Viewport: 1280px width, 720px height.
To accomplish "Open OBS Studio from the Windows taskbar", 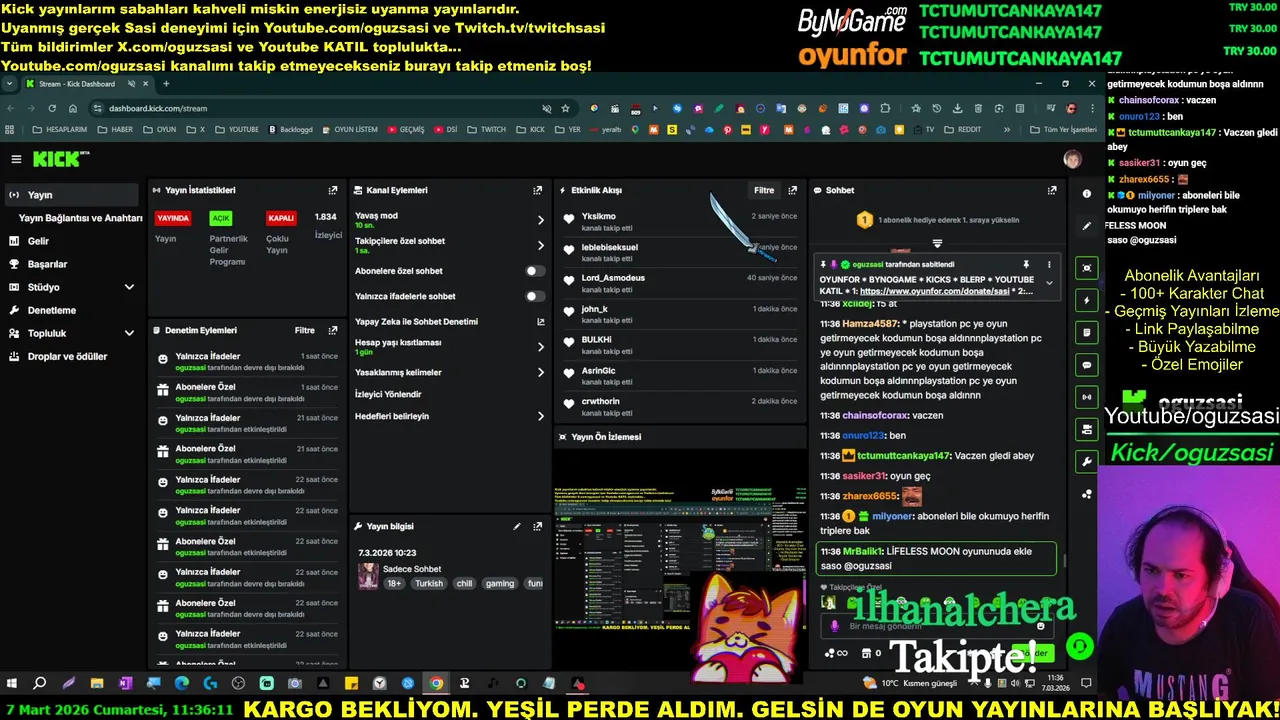I will tap(239, 683).
